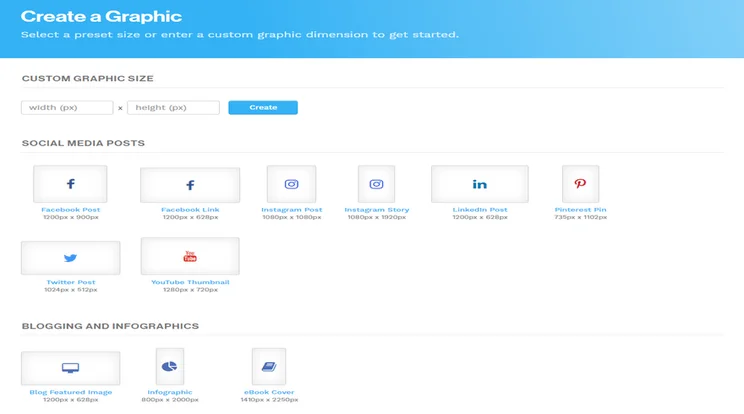Select the Instagram Story preset icon
744x414 pixels.
point(376,184)
